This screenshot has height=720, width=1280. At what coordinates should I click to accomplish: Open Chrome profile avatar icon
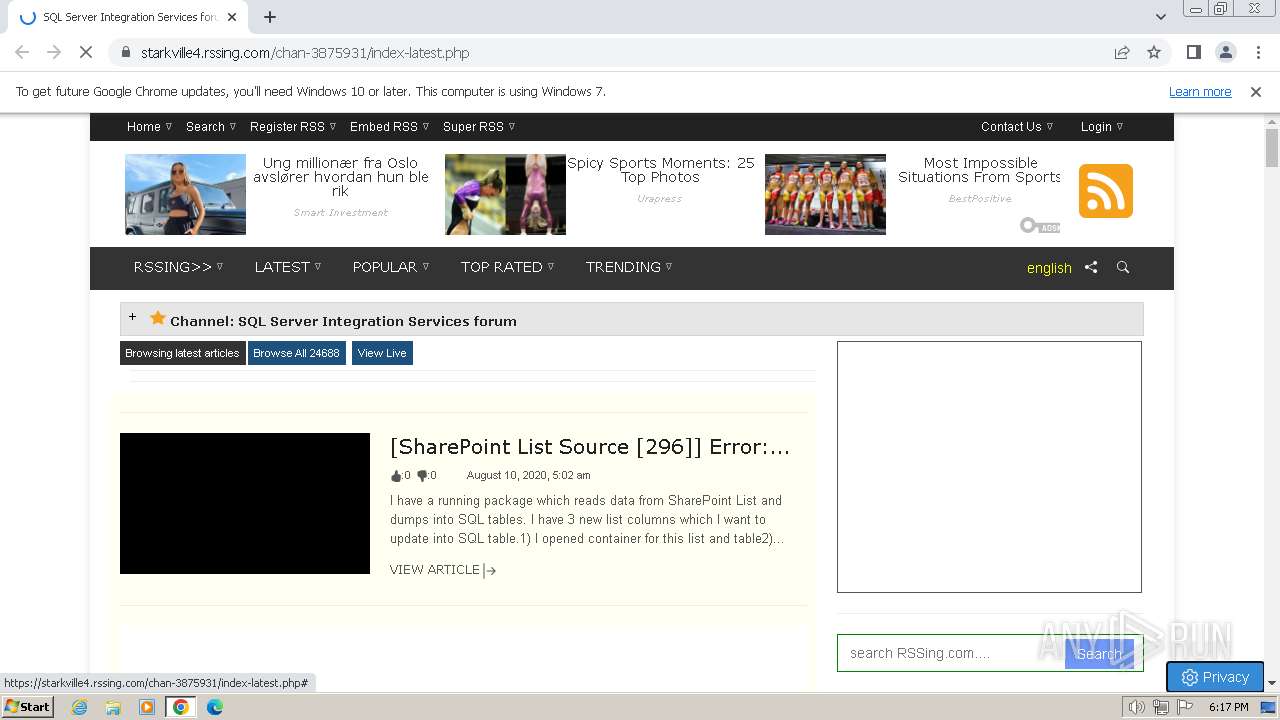(x=1226, y=52)
